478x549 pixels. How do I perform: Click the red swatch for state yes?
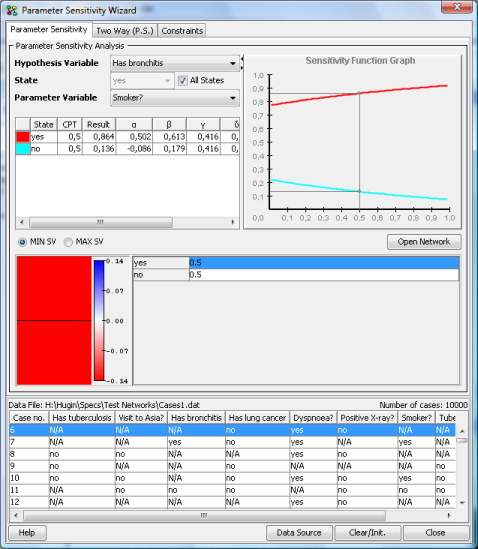pos(23,137)
